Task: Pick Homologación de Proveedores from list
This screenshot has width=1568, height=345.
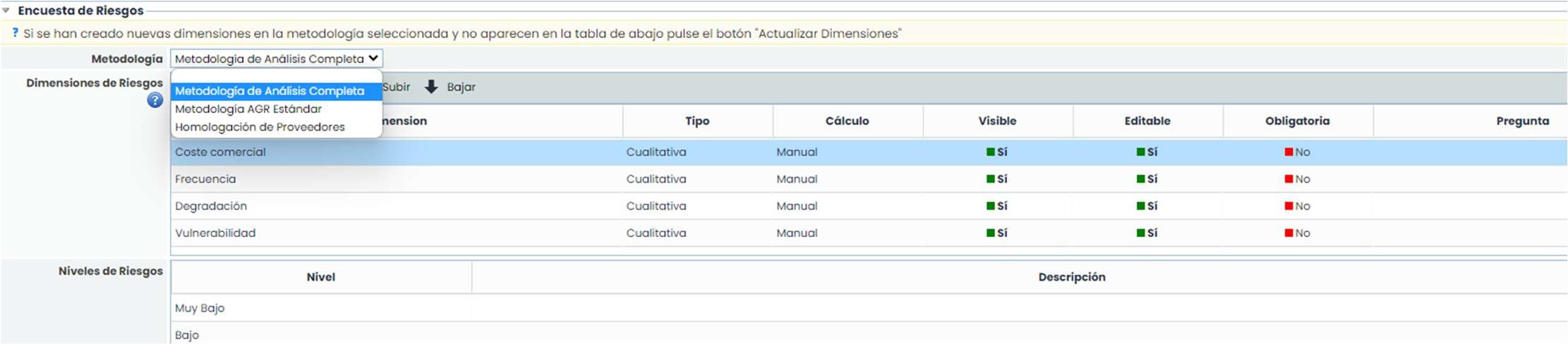Action: coord(260,127)
